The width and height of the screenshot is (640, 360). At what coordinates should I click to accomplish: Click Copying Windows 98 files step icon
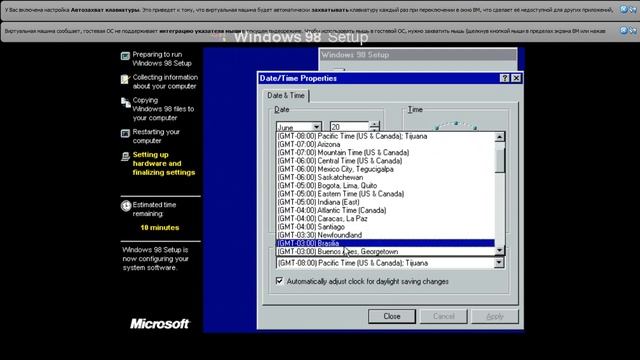[x=125, y=102]
